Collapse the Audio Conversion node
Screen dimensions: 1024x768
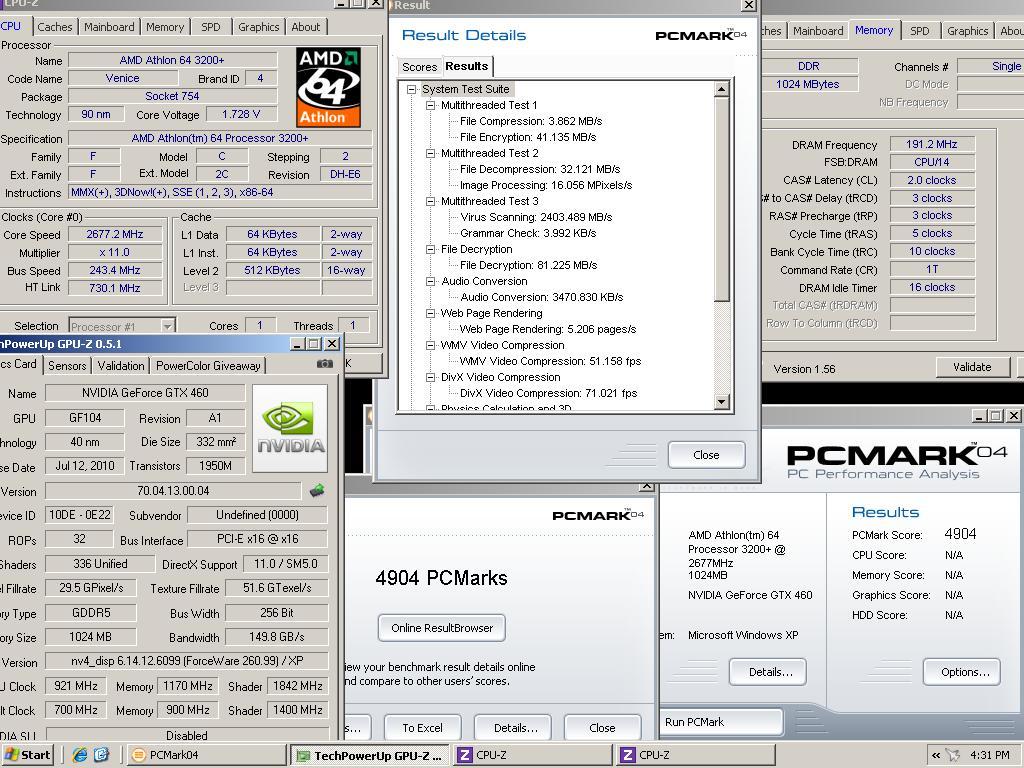tap(430, 281)
